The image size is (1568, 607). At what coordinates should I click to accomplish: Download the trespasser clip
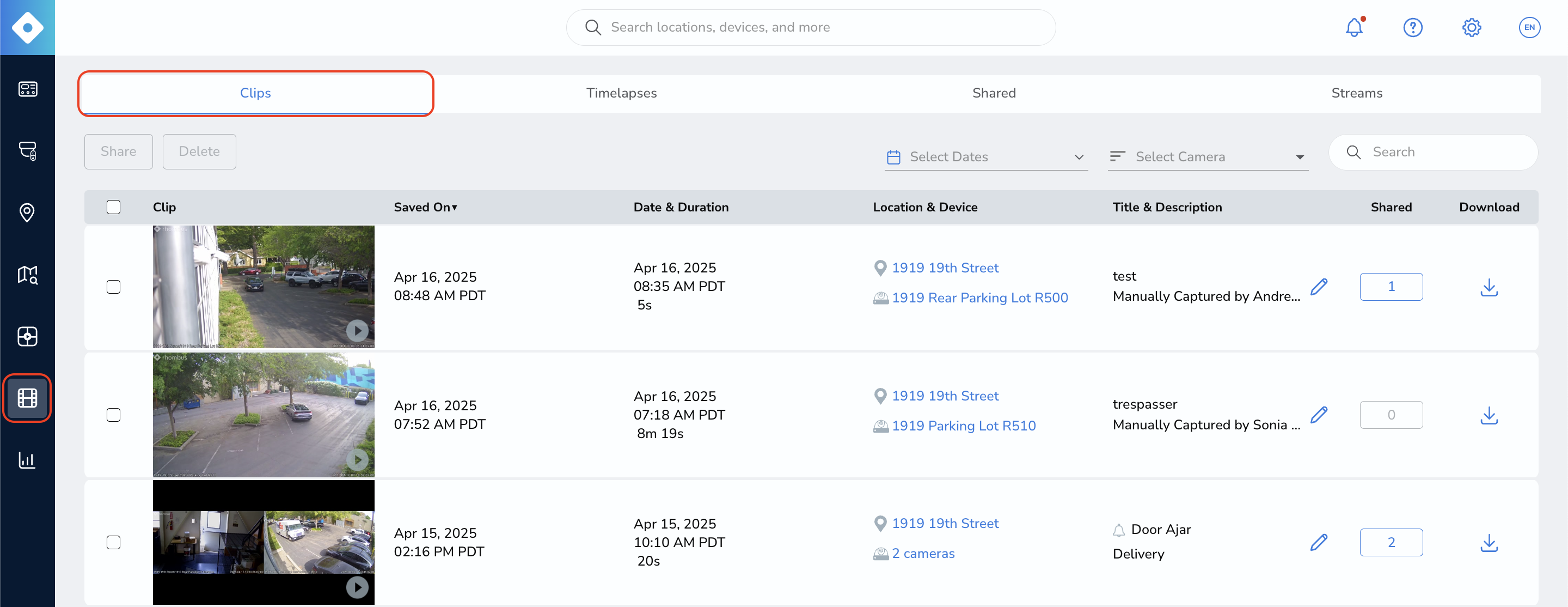click(1489, 415)
